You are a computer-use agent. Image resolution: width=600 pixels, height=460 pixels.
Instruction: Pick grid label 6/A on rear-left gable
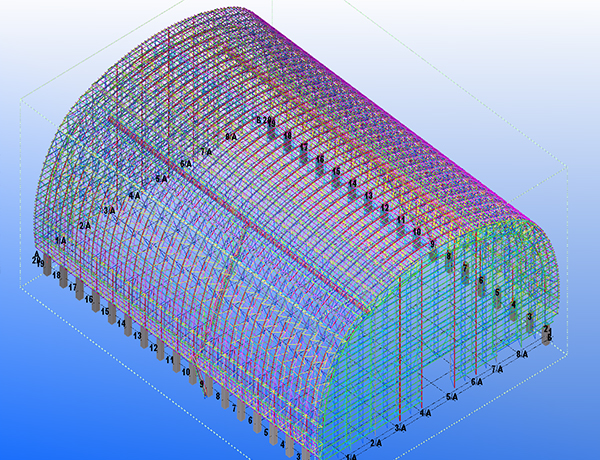click(x=186, y=162)
